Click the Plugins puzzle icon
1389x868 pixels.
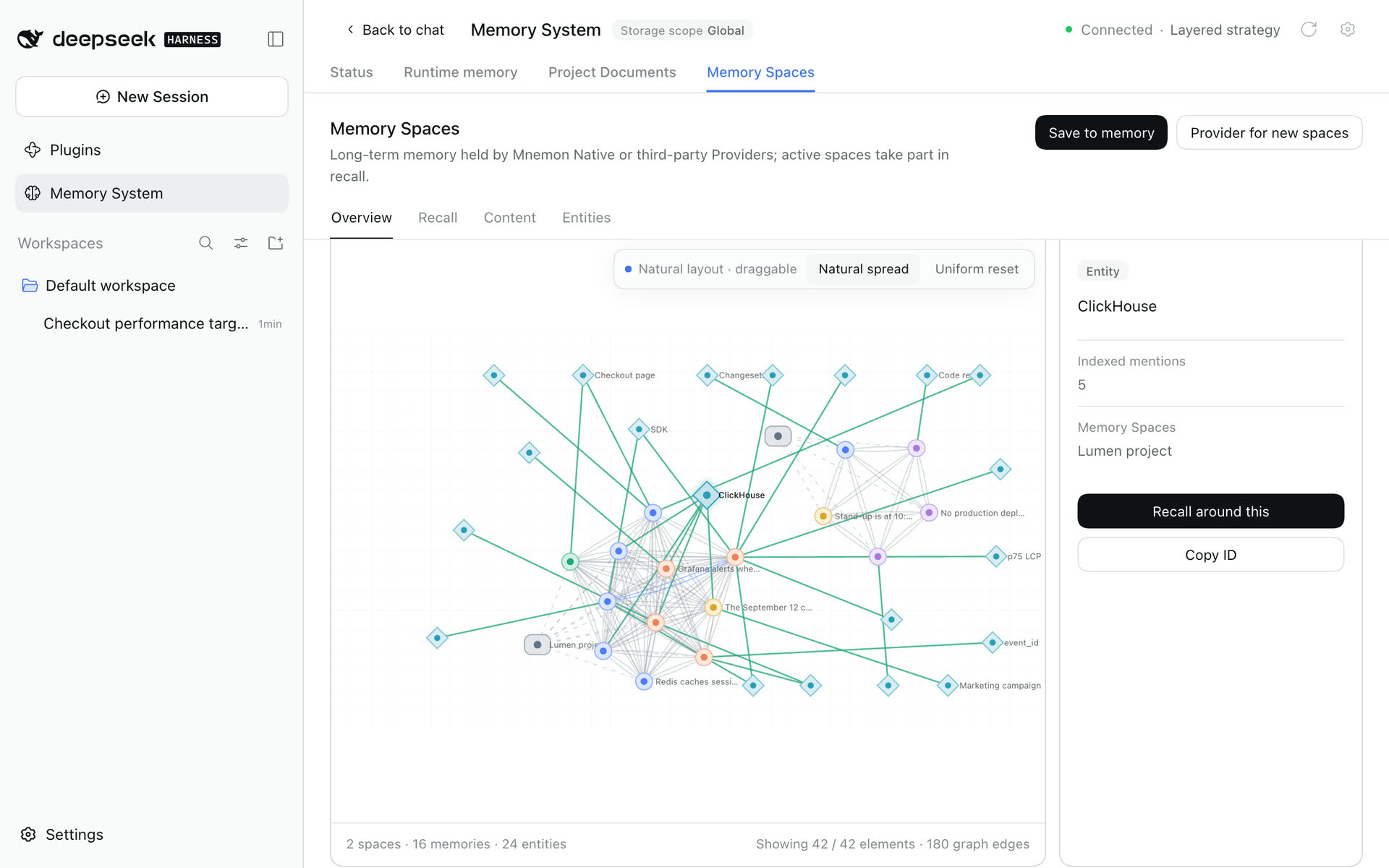coord(33,150)
